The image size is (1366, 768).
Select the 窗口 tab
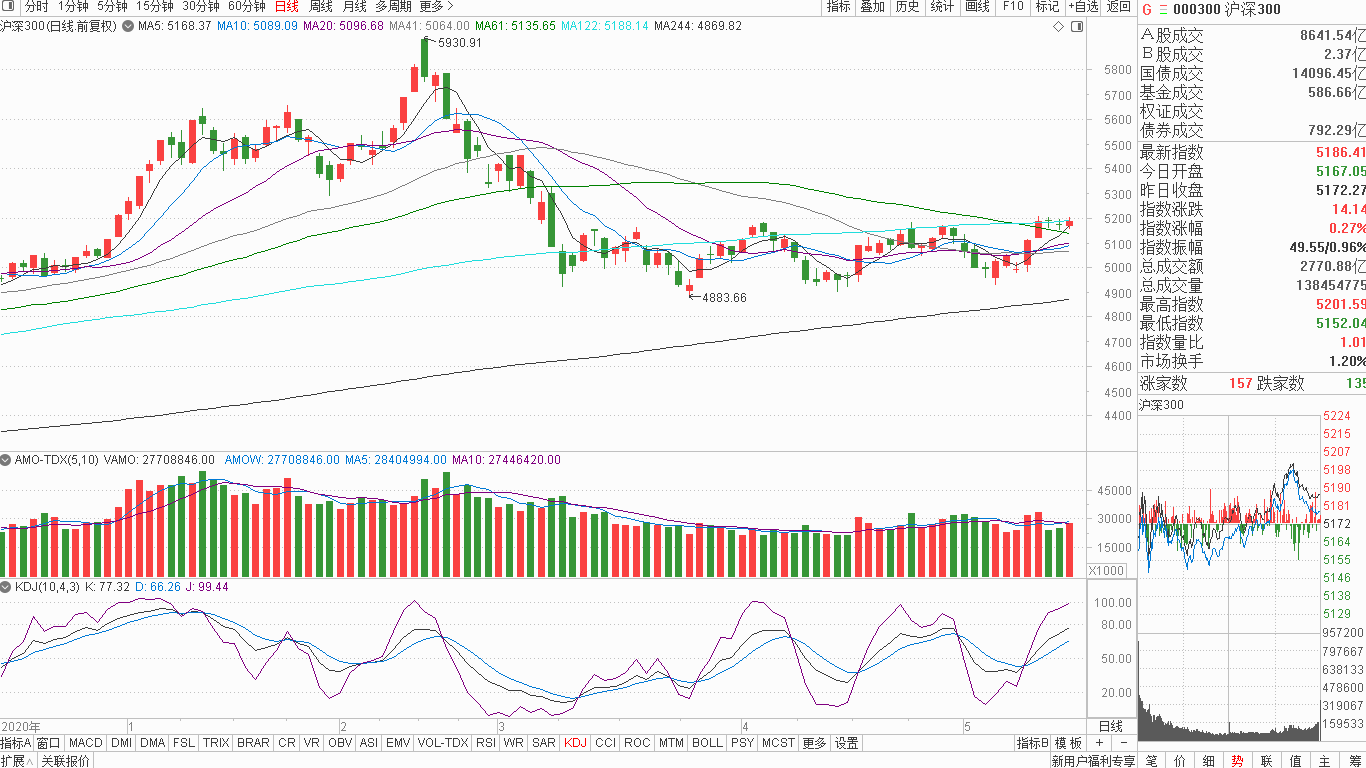click(49, 743)
